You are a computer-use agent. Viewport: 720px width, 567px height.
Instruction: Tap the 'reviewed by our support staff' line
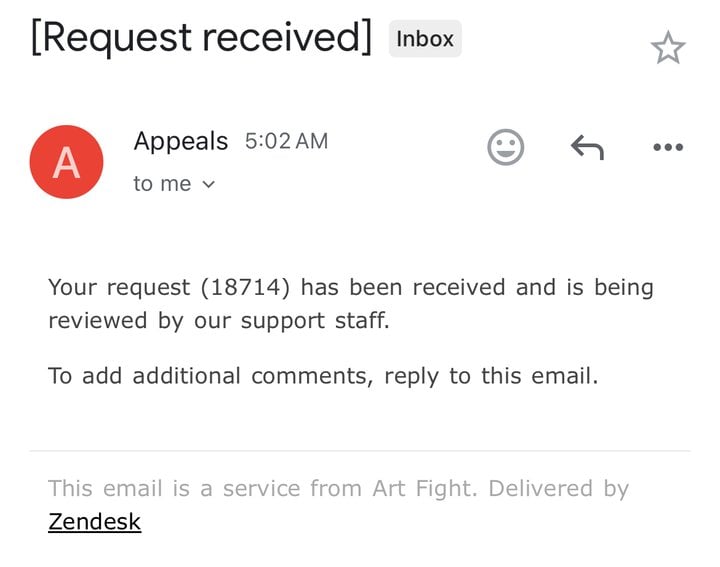click(x=219, y=320)
